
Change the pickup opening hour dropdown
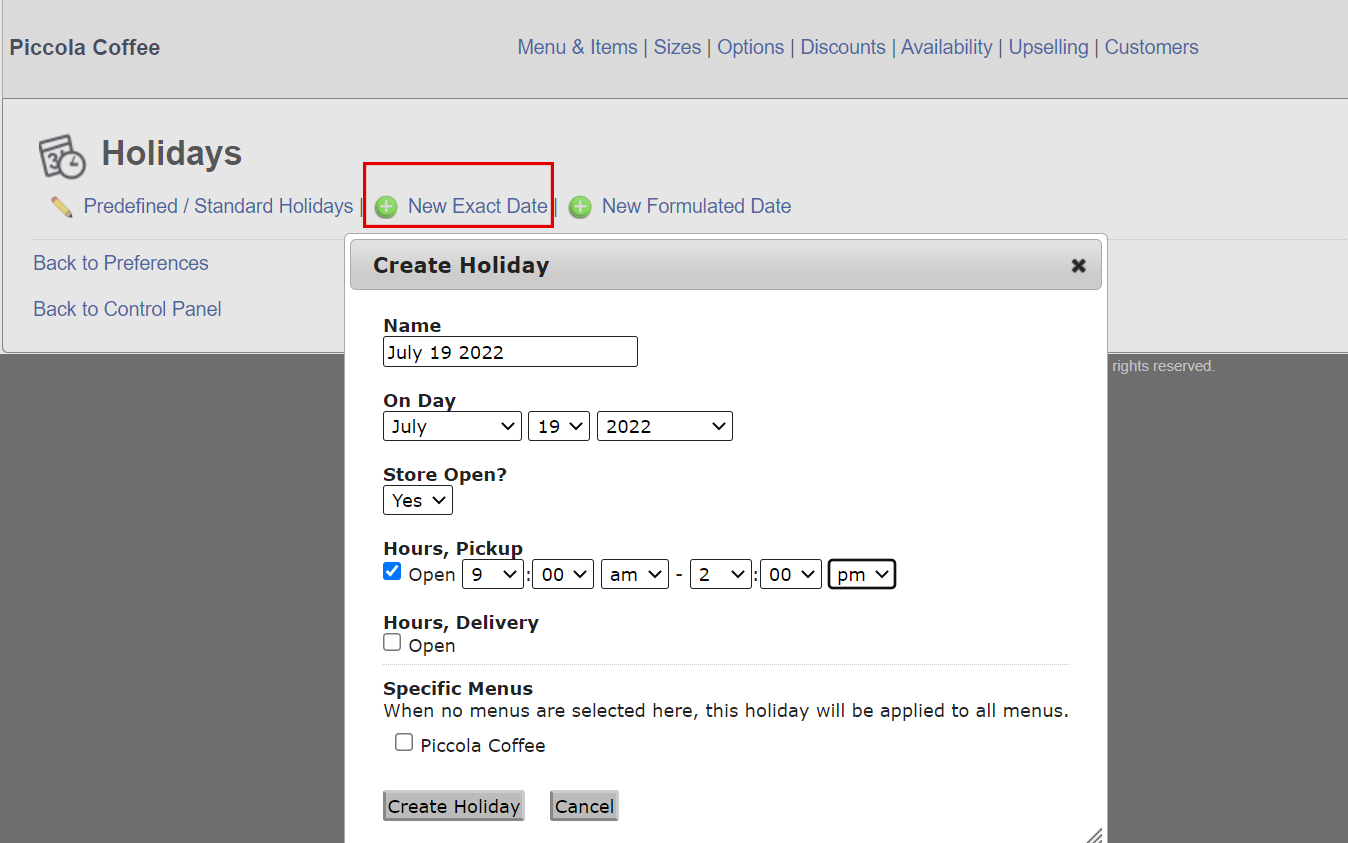click(493, 574)
